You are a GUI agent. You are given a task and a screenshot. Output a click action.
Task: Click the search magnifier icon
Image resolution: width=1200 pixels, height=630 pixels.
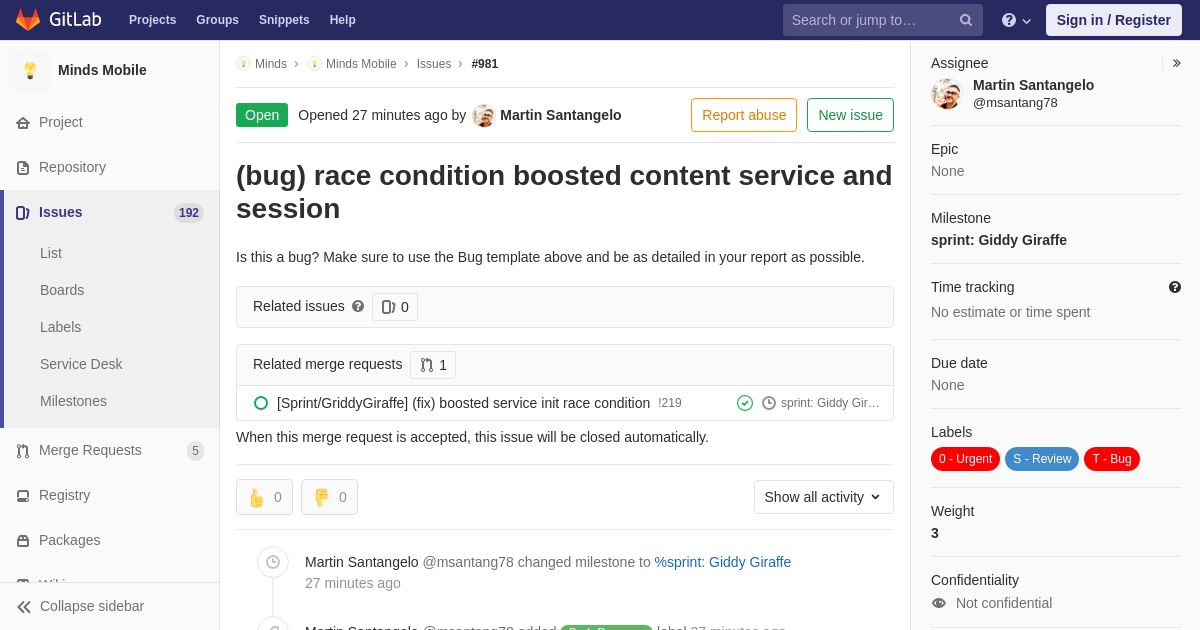(966, 20)
